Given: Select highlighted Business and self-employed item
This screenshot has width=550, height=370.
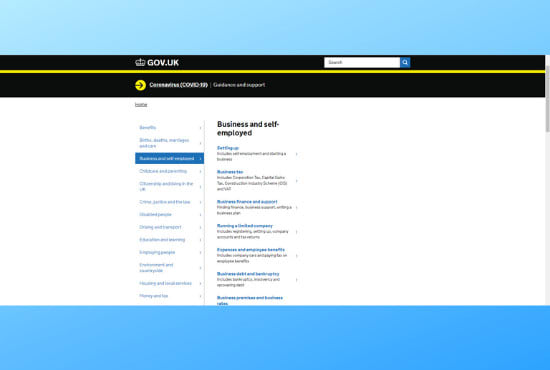Looking at the screenshot, I should pyautogui.click(x=169, y=159).
